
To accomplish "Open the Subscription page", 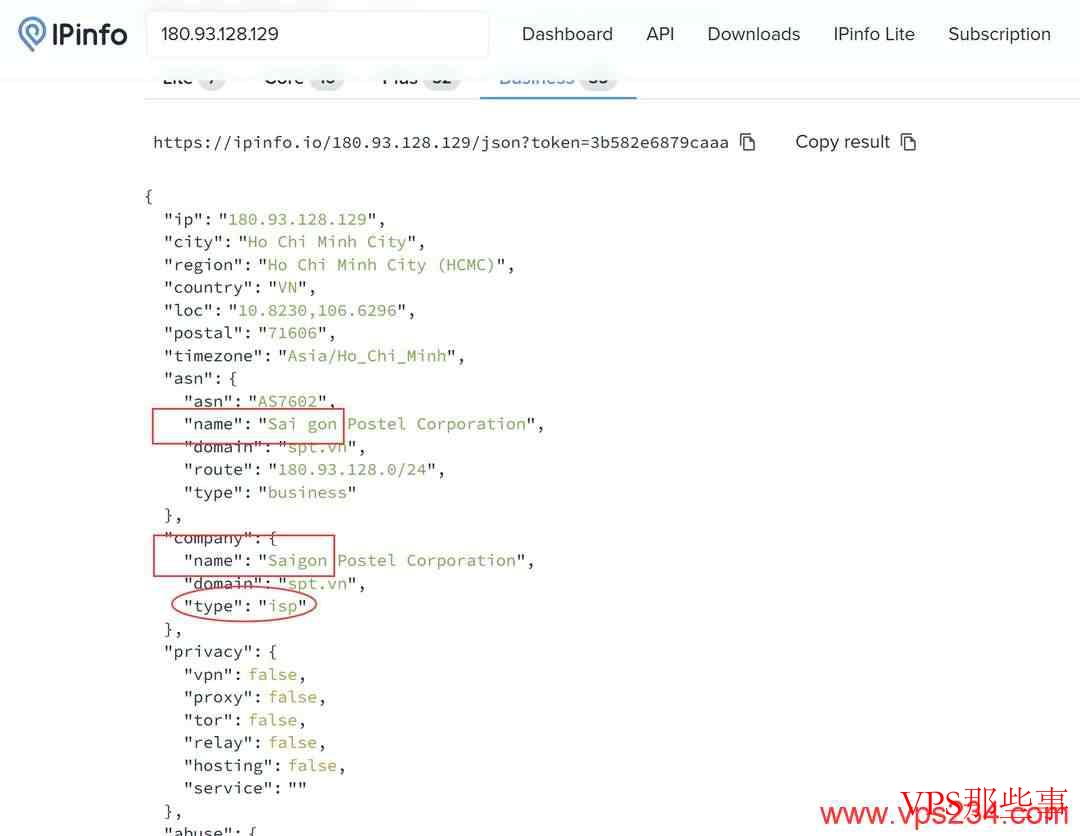I will [x=998, y=34].
